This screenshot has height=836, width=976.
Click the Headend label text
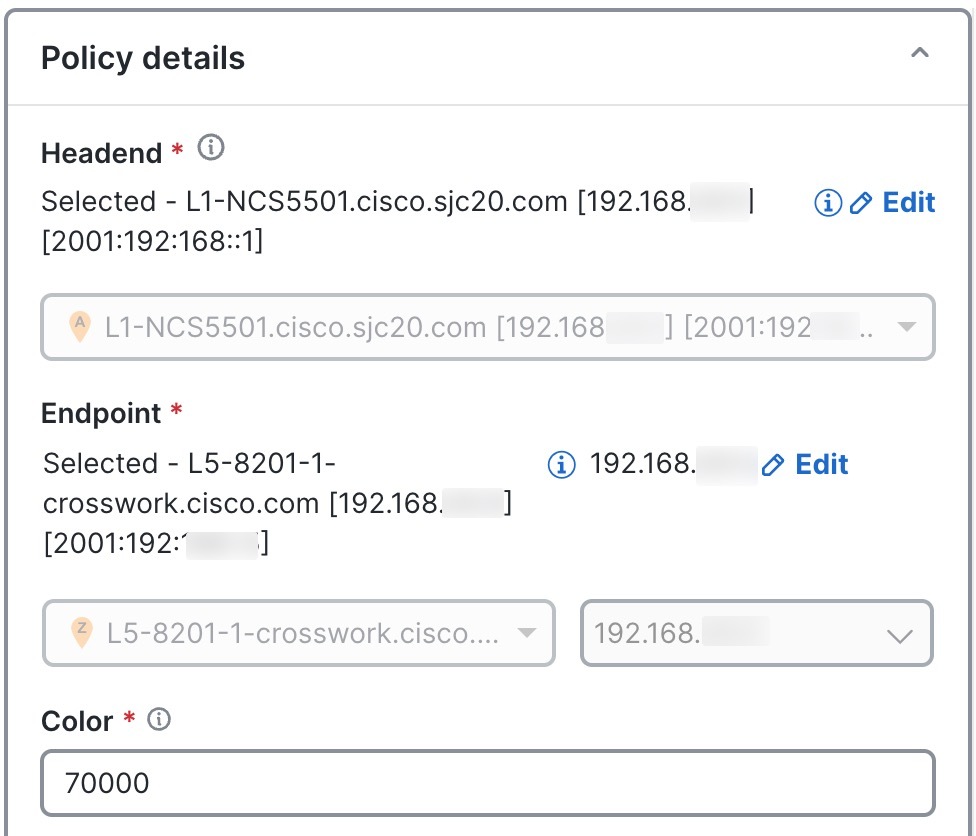pyautogui.click(x=100, y=152)
